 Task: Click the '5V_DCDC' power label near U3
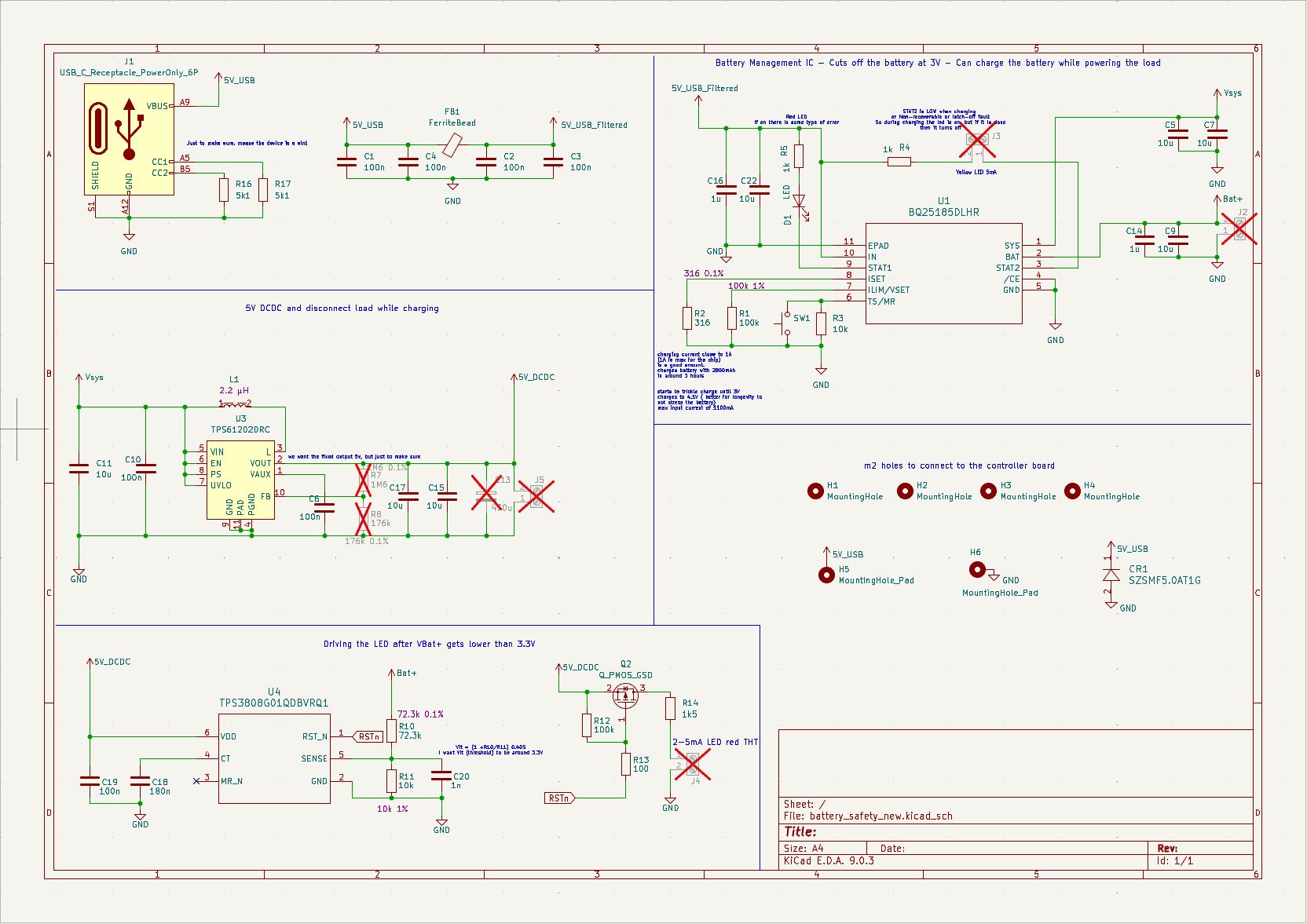[x=536, y=377]
